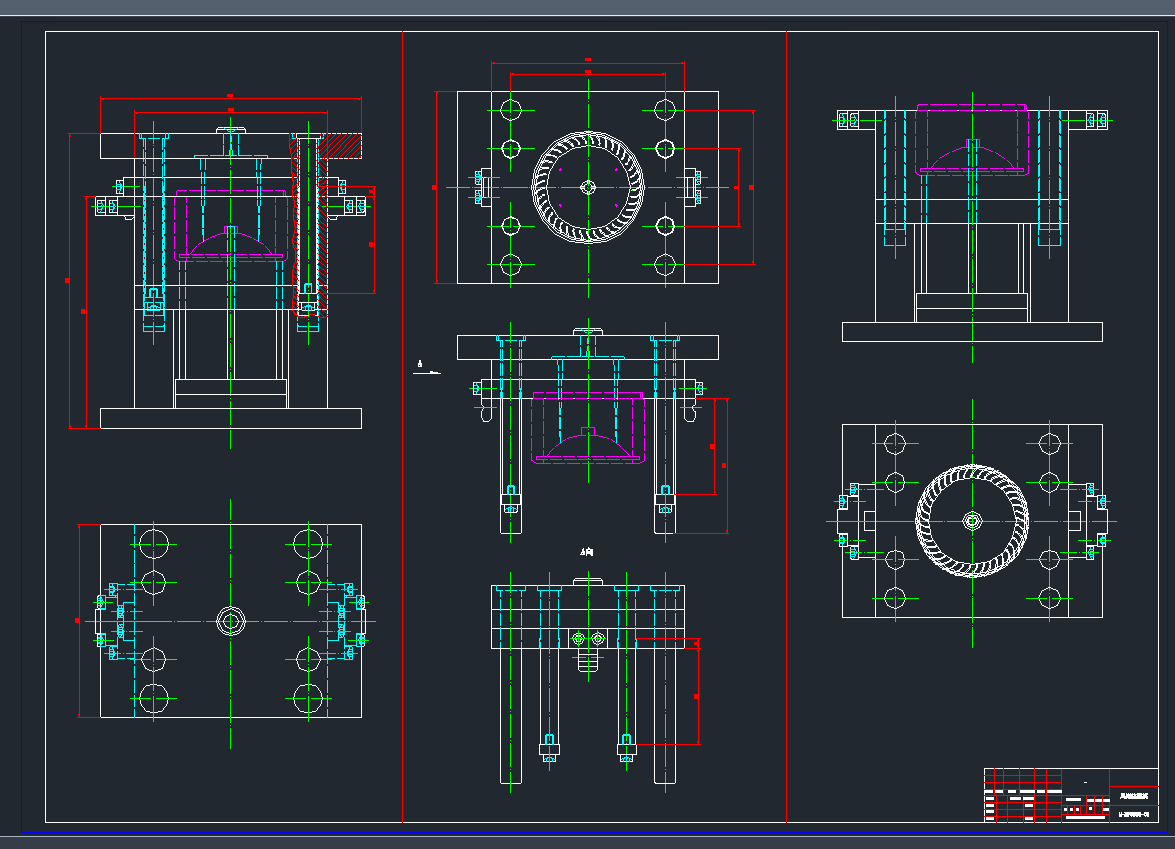Select the "A向" view label text
The width and height of the screenshot is (1175, 849).
[587, 552]
